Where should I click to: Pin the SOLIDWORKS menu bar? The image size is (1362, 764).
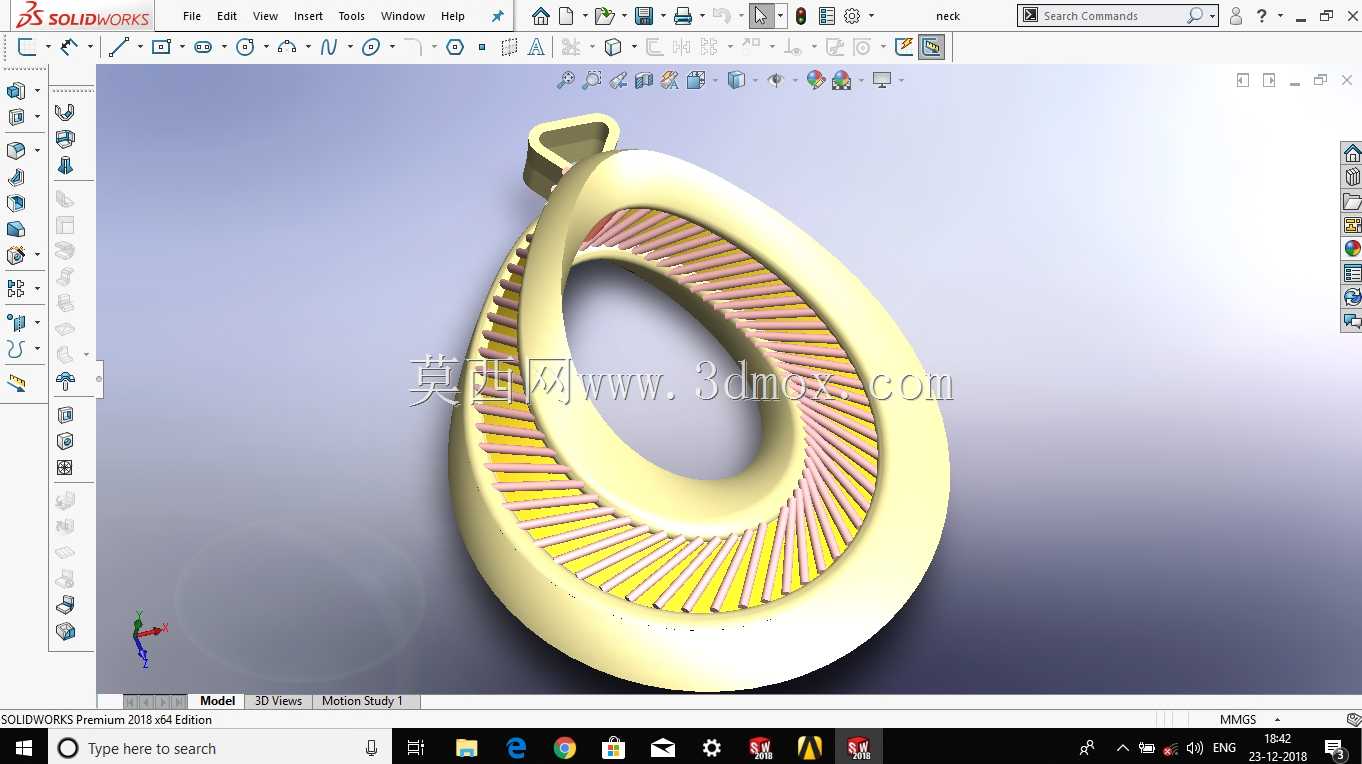click(498, 16)
